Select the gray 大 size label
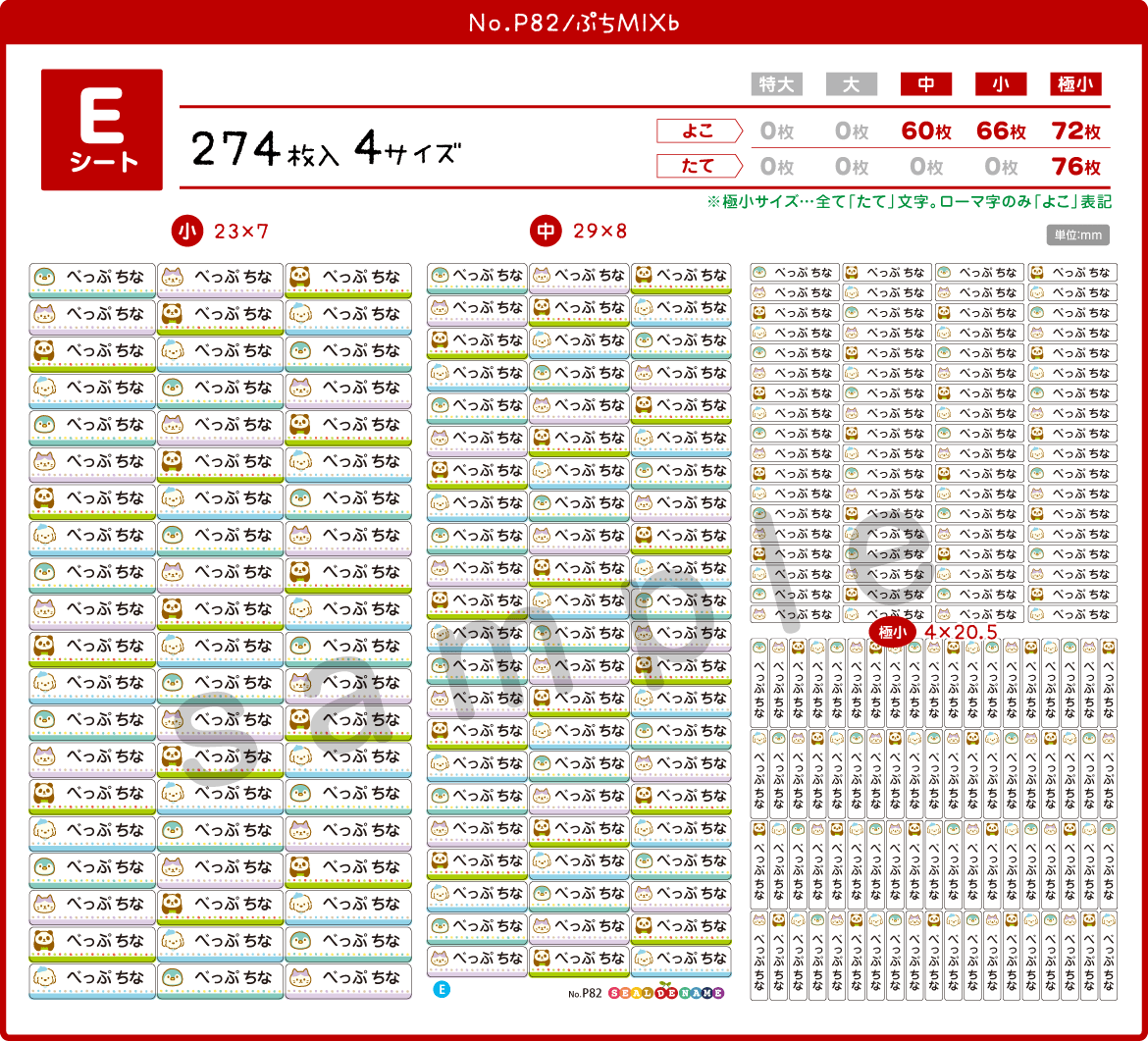Viewport: 1148px width, 1041px height. [x=852, y=84]
